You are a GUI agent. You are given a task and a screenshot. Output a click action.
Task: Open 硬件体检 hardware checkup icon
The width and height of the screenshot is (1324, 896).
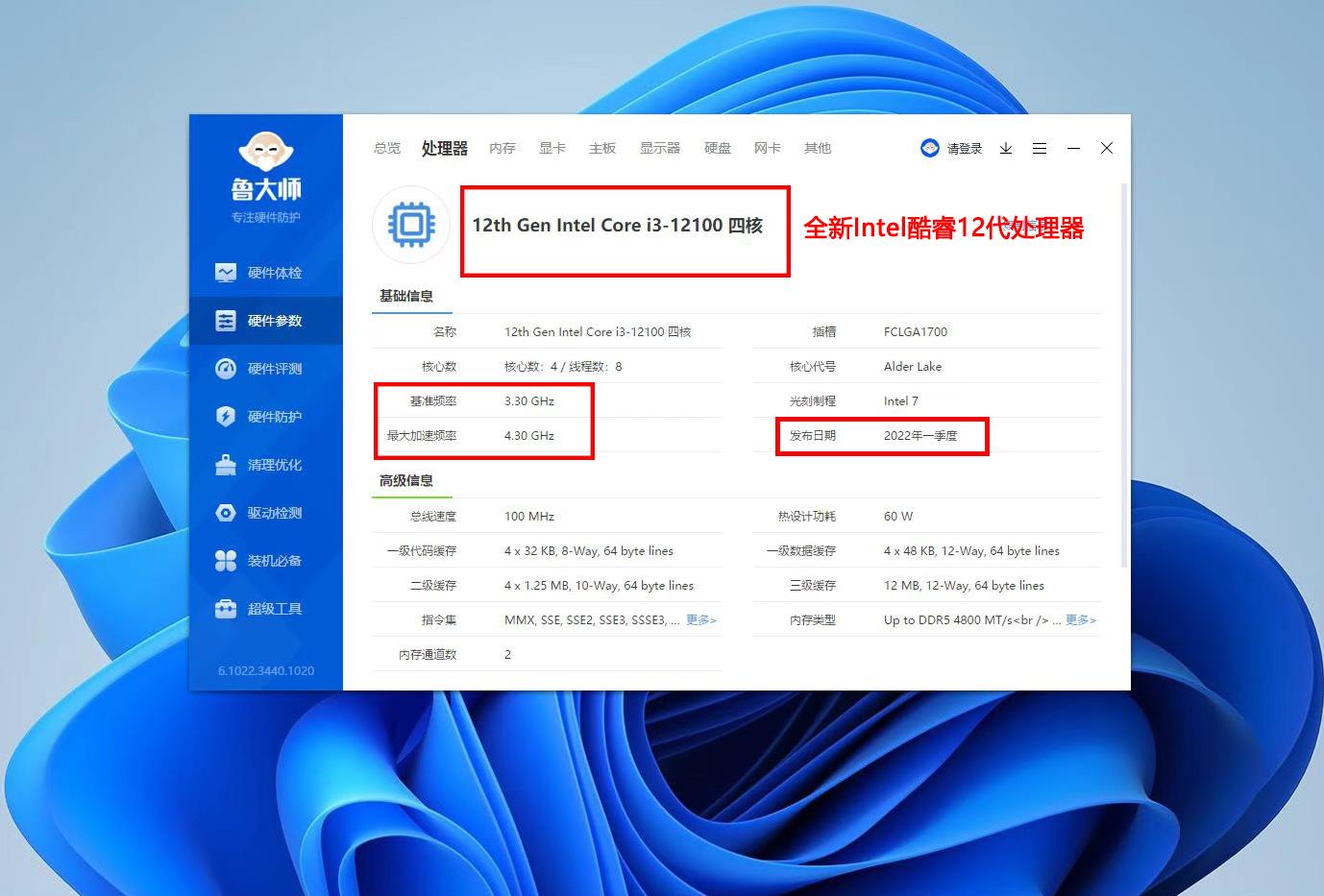(x=226, y=273)
